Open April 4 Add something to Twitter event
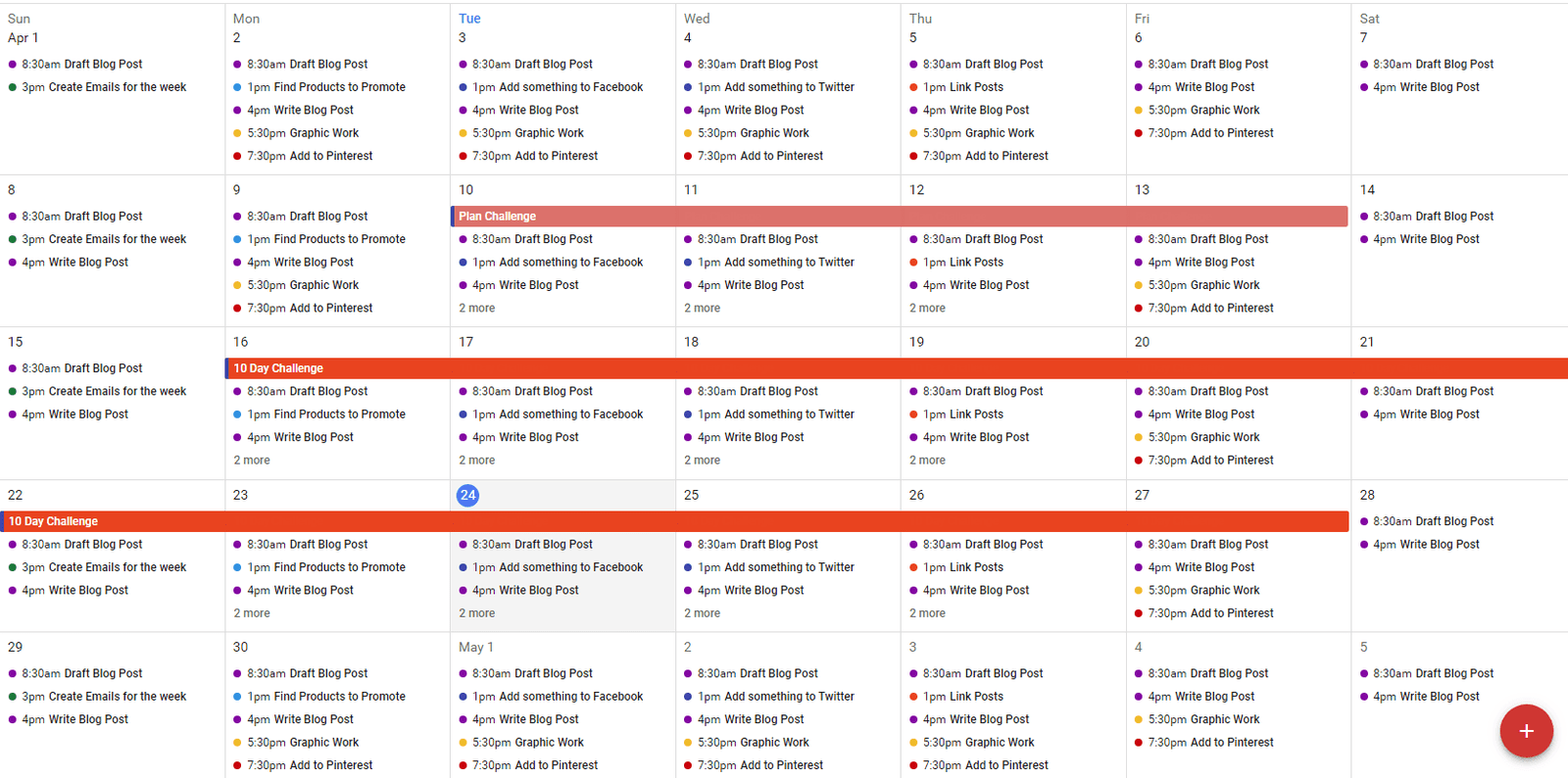This screenshot has height=778, width=1568. [x=769, y=87]
